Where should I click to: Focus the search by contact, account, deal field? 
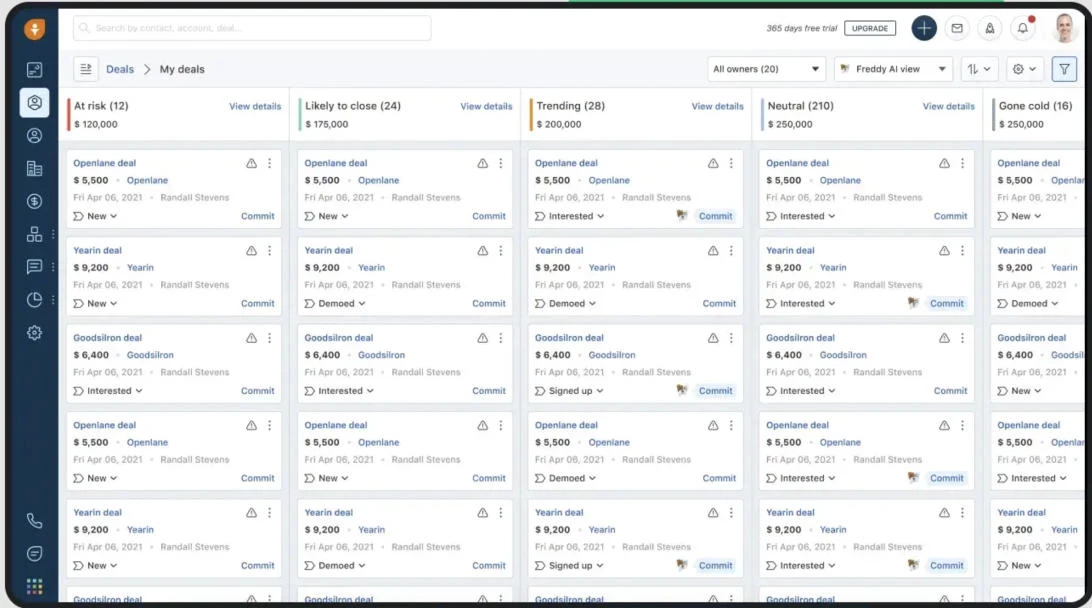[252, 28]
